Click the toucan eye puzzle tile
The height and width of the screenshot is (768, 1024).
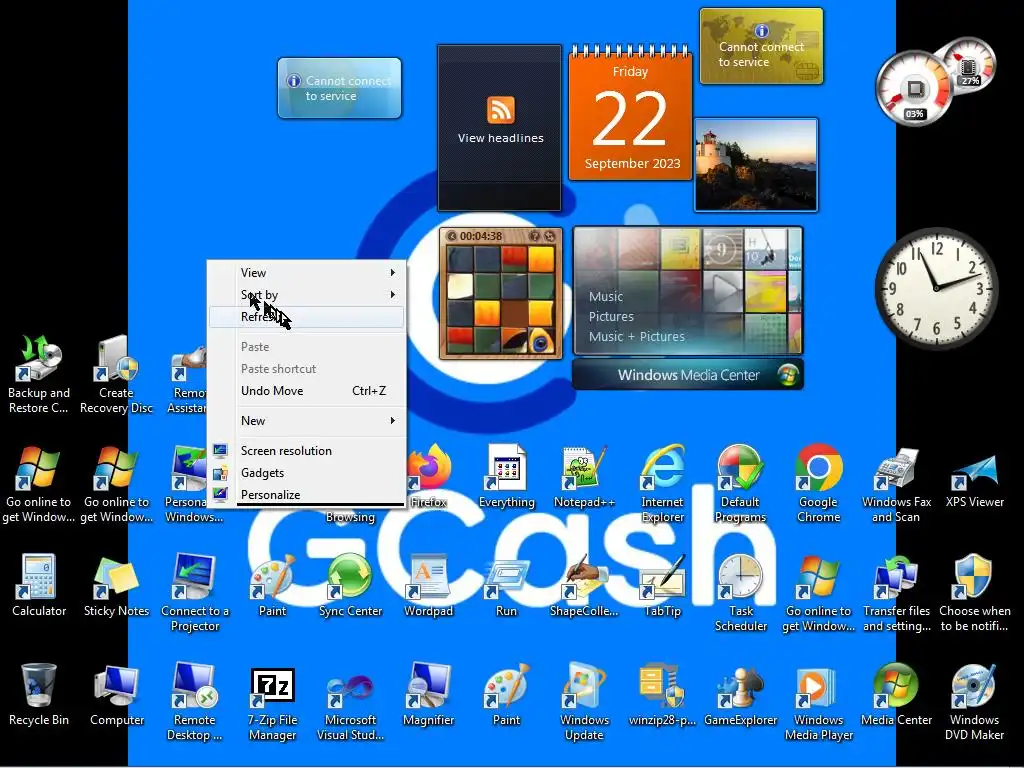[x=541, y=340]
